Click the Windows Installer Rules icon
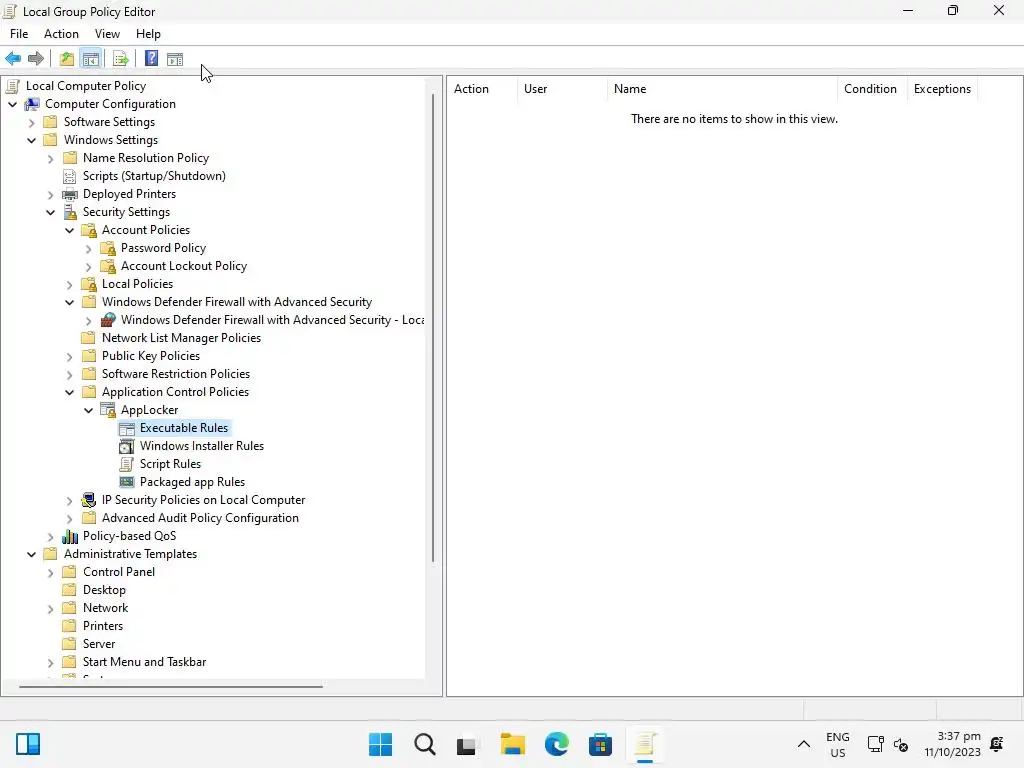This screenshot has width=1024, height=768. (127, 446)
